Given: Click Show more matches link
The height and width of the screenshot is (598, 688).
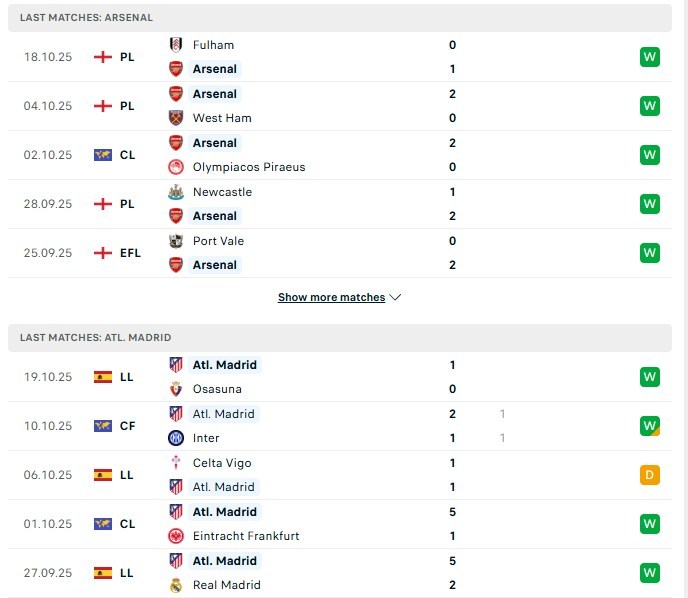Looking at the screenshot, I should pyautogui.click(x=331, y=298).
